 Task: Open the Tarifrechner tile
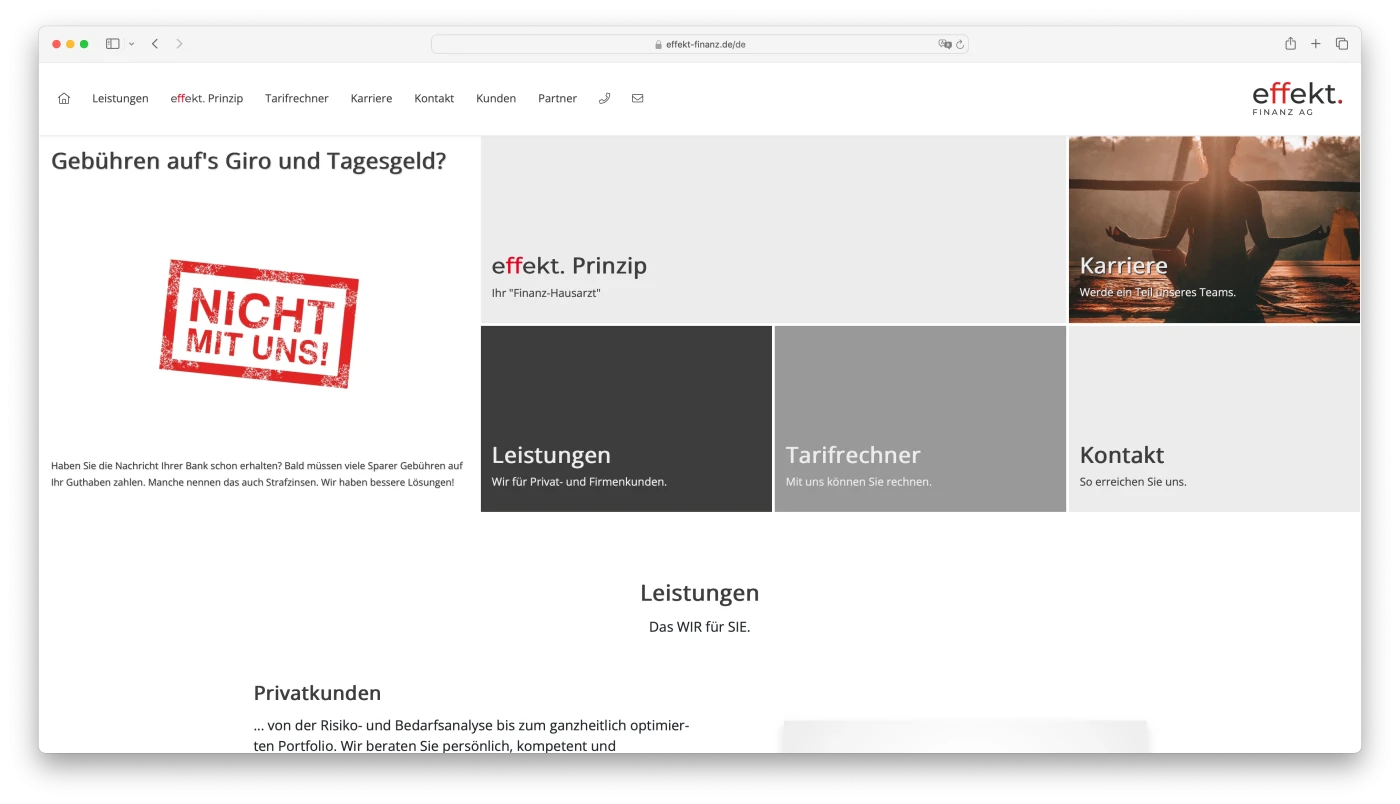click(x=919, y=418)
